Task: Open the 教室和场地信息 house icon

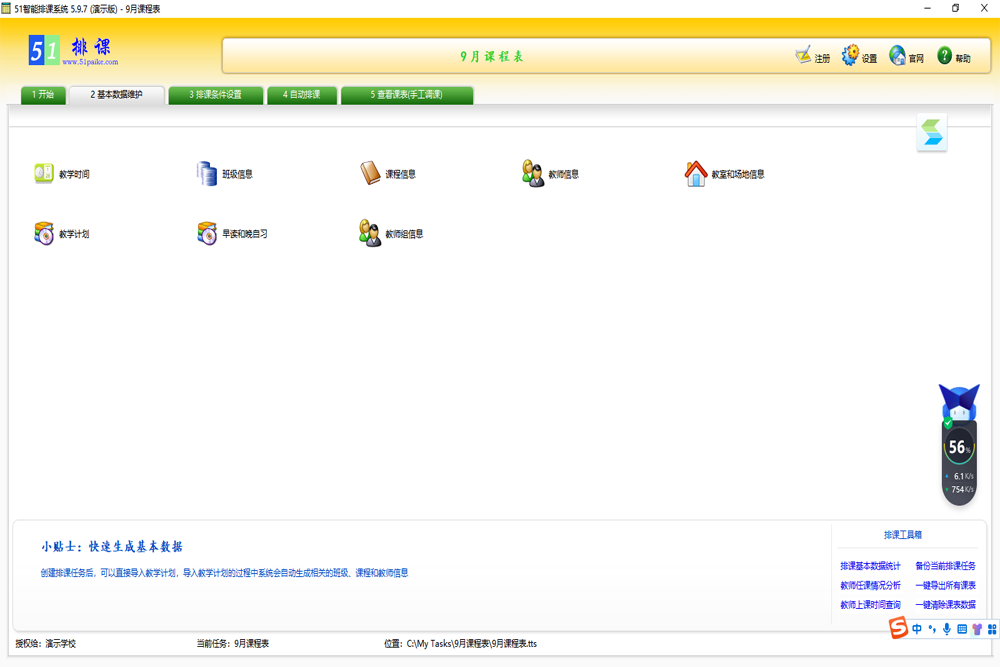Action: 696,174
